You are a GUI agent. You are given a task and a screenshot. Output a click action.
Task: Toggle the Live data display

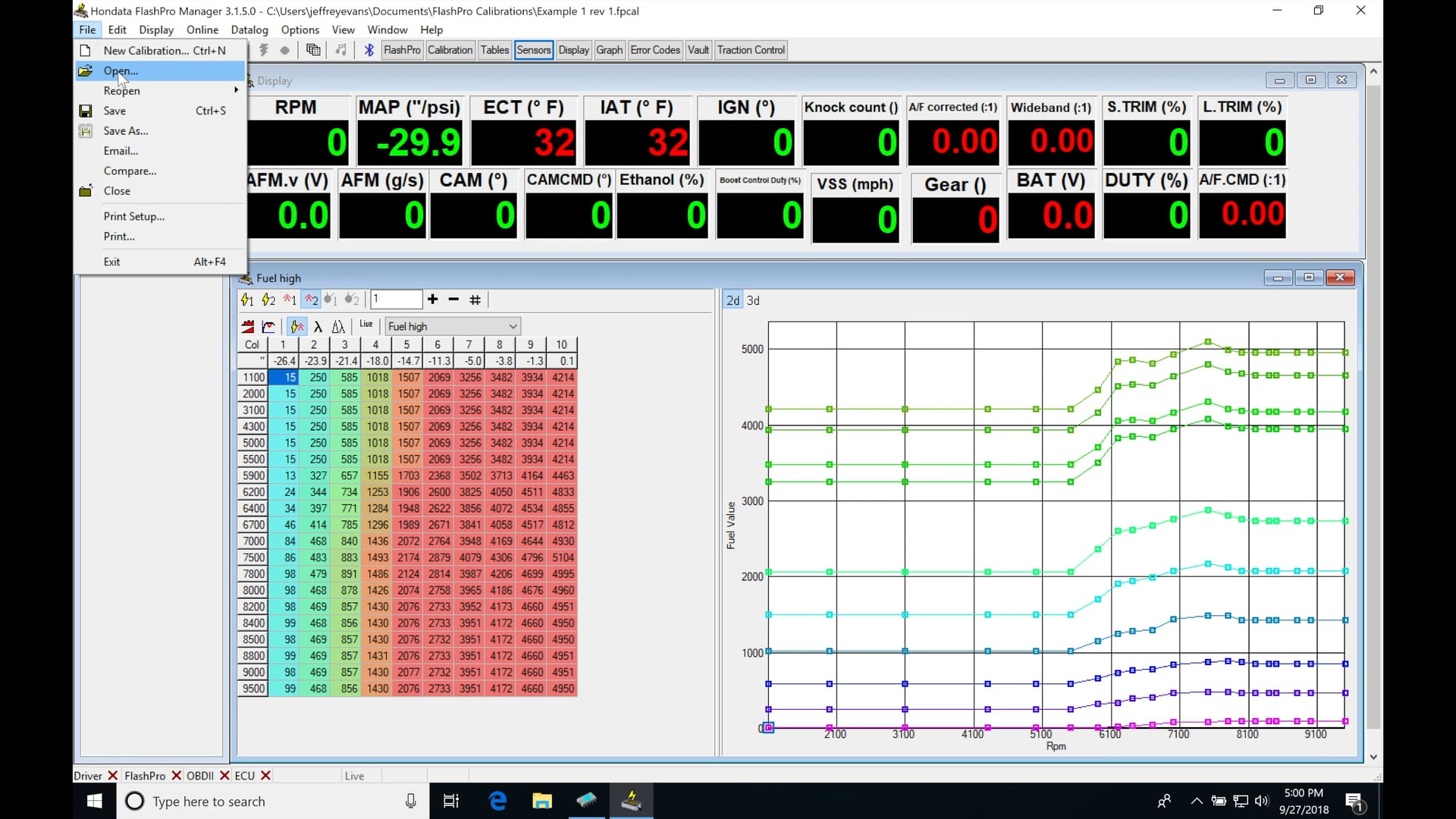click(366, 325)
